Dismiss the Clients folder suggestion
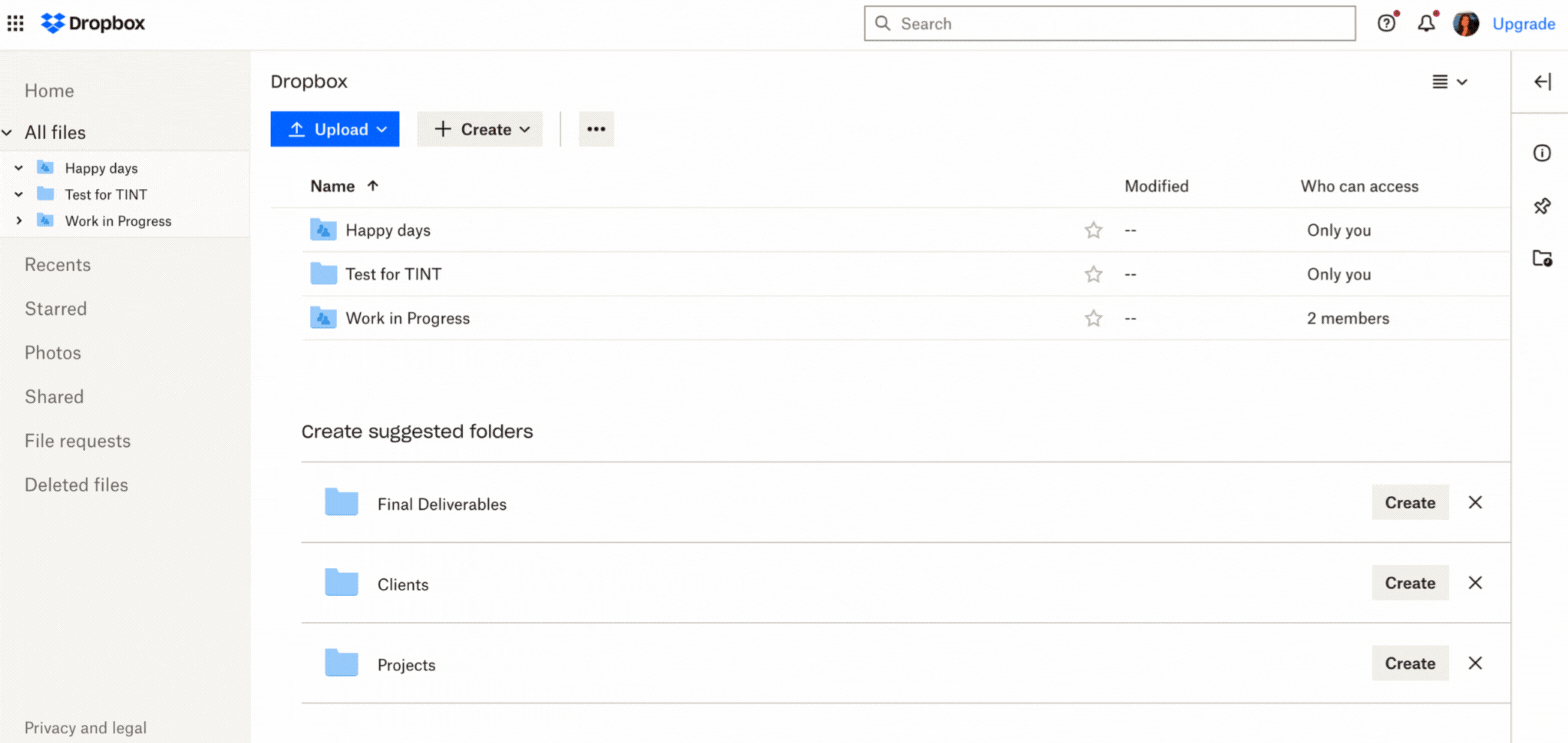The height and width of the screenshot is (743, 1568). point(1475,583)
